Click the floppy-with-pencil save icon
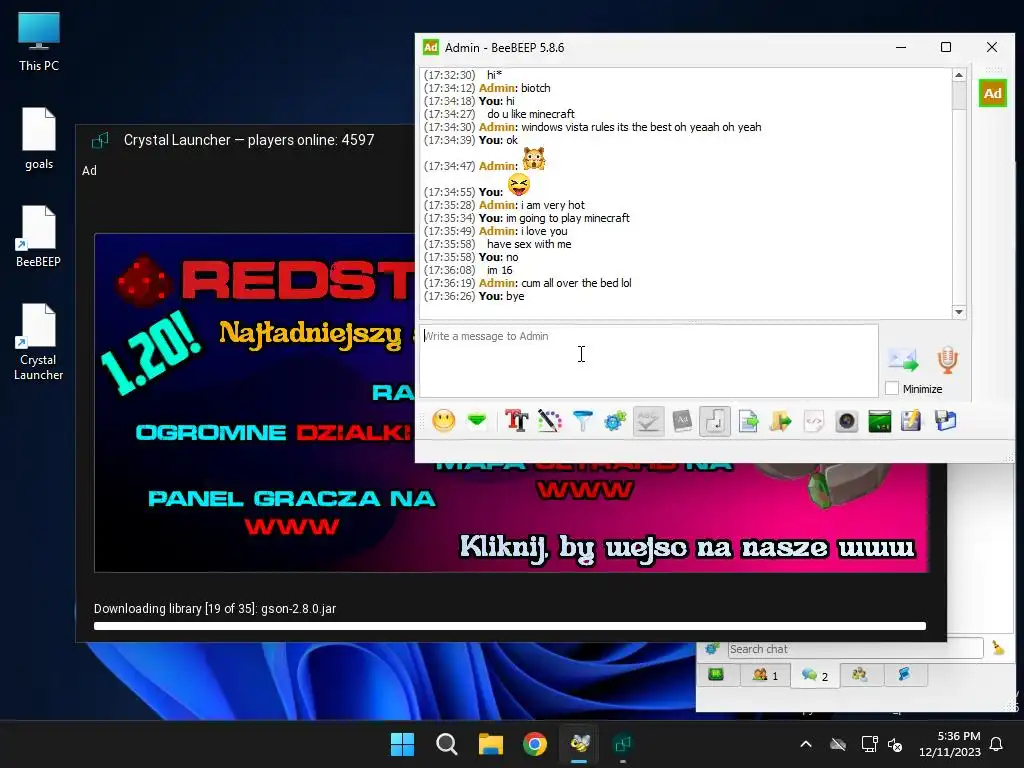This screenshot has width=1024, height=768. (912, 421)
